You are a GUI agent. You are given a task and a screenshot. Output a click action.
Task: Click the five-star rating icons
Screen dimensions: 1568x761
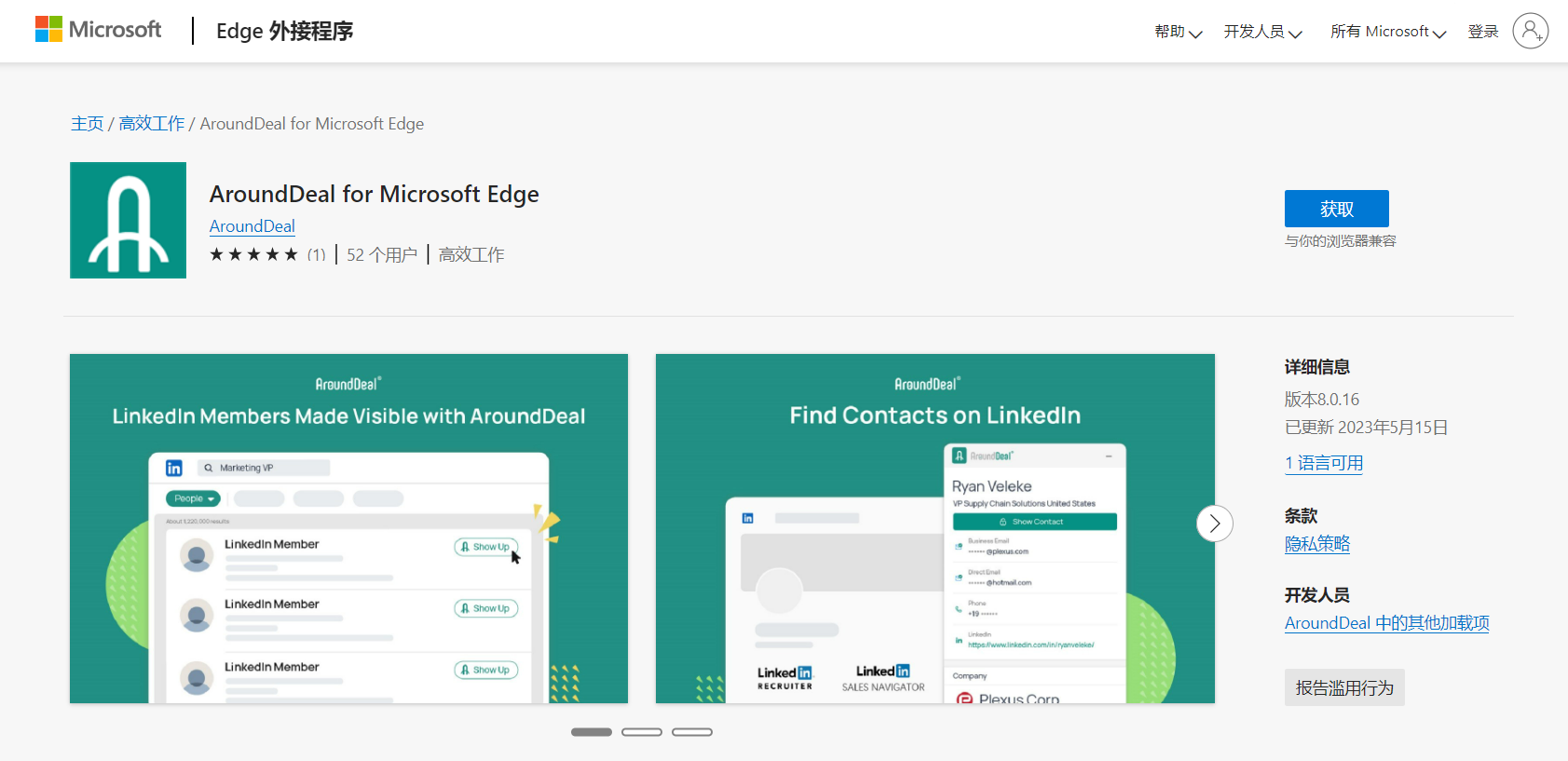253,254
